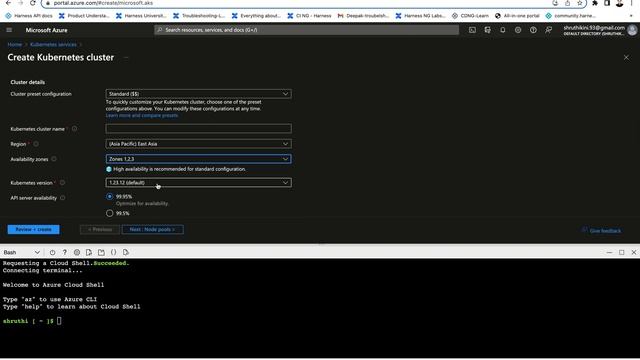Open Cloud Shell from the Azure header
Image resolution: width=640 pixels, height=360 pixels.
(472, 30)
